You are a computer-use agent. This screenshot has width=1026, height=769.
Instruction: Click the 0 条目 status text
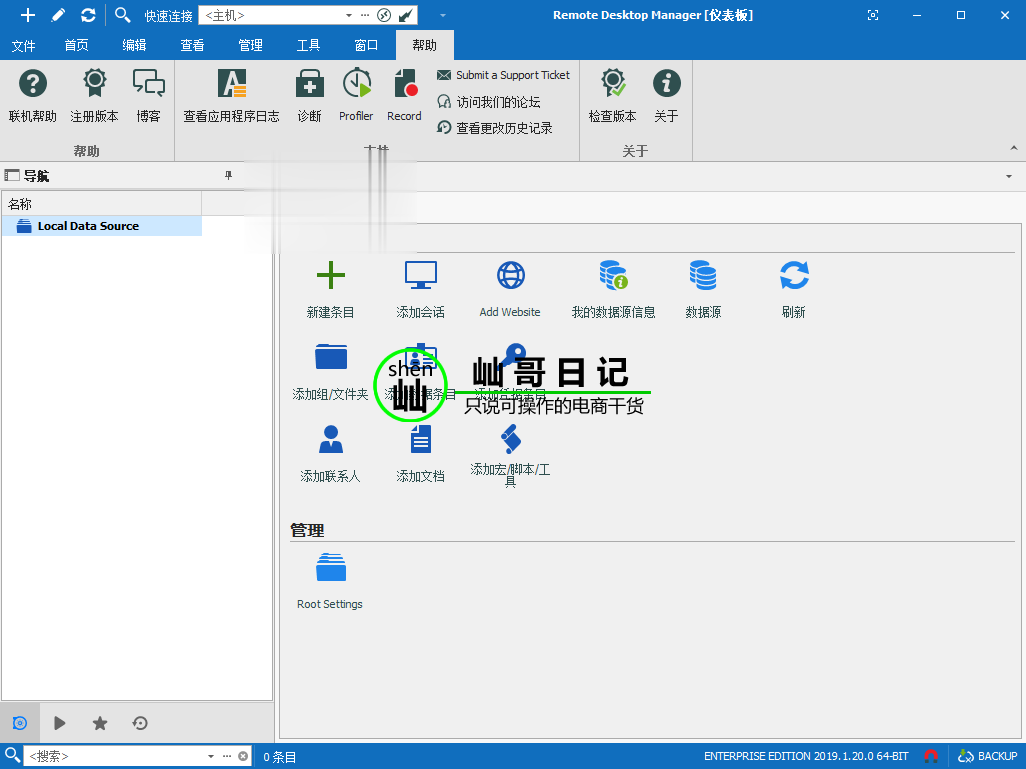(279, 757)
